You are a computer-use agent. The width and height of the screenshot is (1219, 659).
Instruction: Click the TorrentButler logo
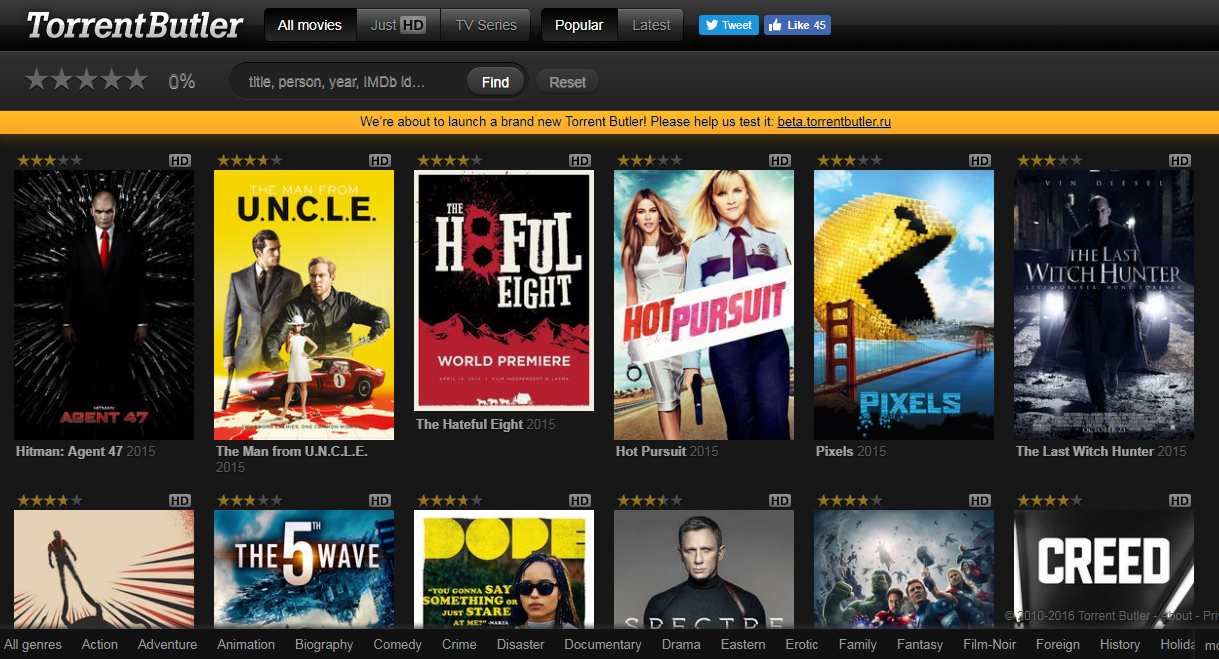pos(134,25)
